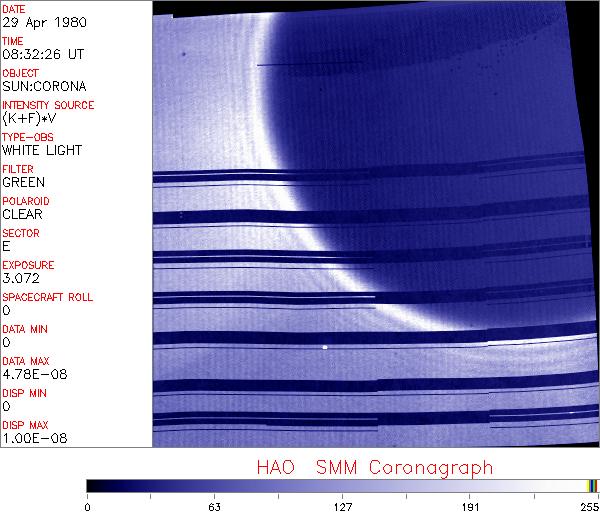The height and width of the screenshot is (512, 600).
Task: Click the 255 tick label under color bar
Action: pyautogui.click(x=589, y=505)
